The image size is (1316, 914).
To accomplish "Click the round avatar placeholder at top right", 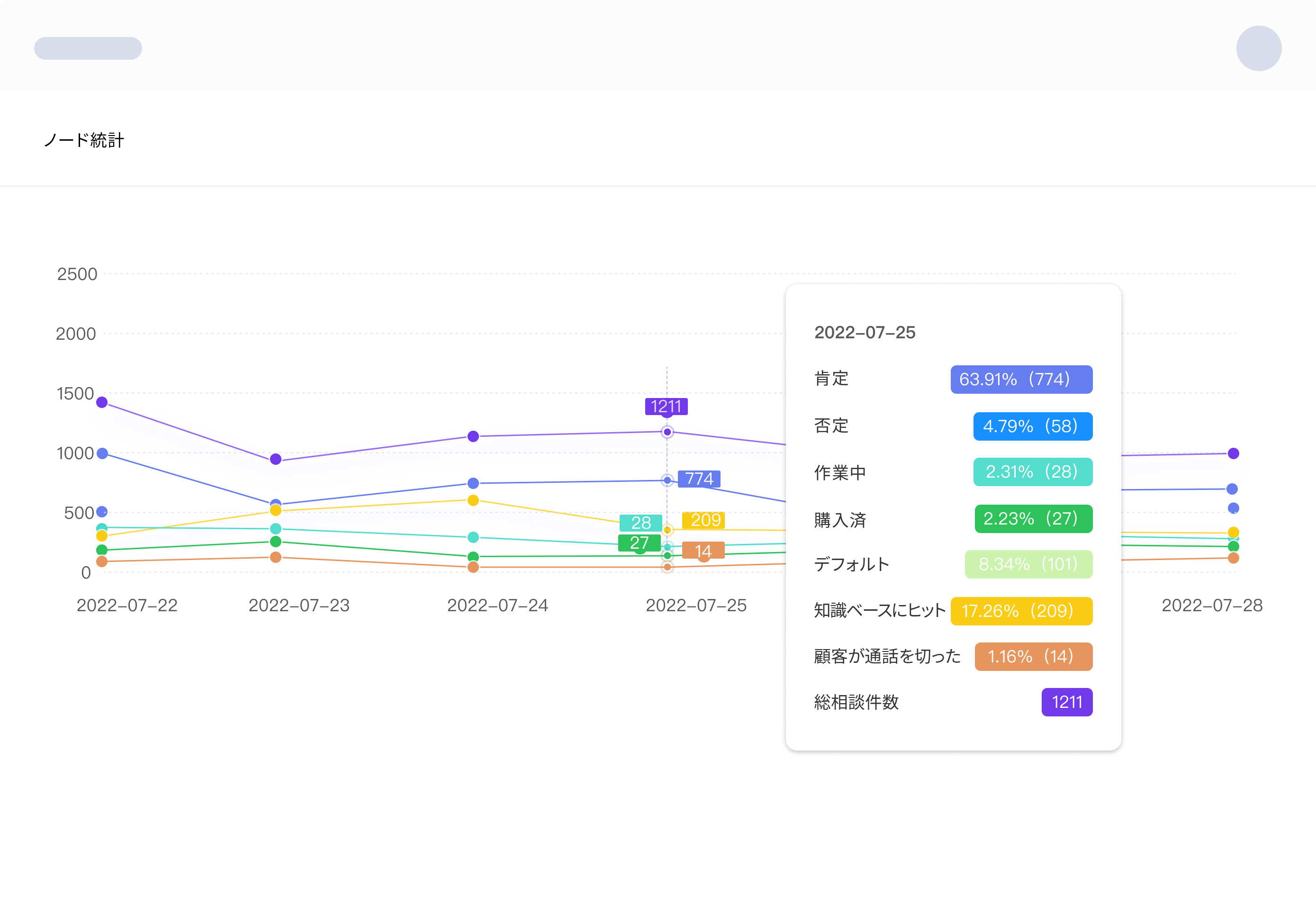I will pos(1258,48).
